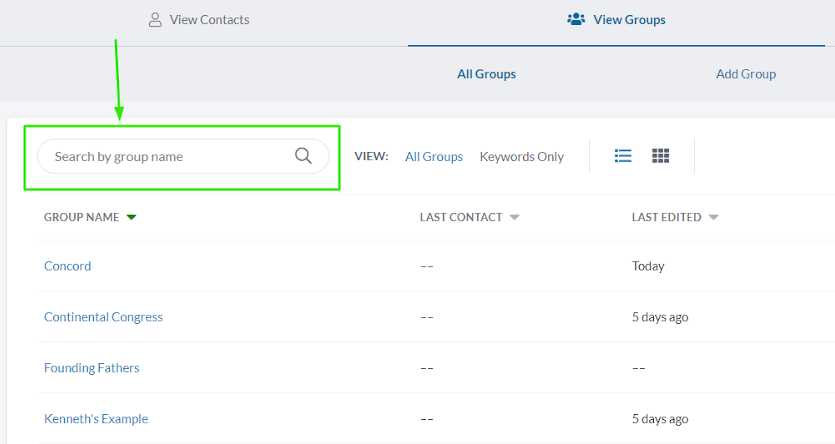The height and width of the screenshot is (444, 835).
Task: Click the magnifying glass search icon
Action: [x=304, y=156]
